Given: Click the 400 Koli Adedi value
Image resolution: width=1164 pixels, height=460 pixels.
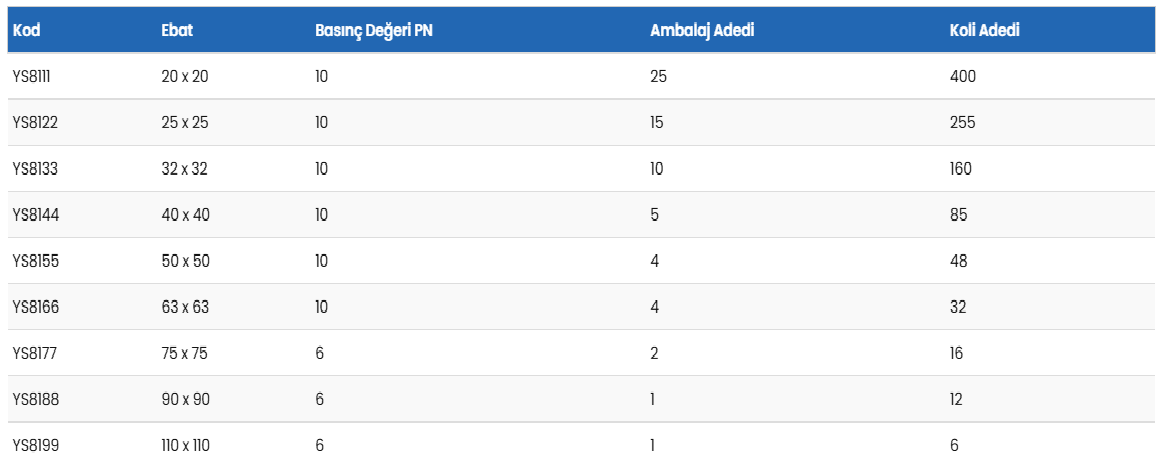Looking at the screenshot, I should click(x=962, y=76).
